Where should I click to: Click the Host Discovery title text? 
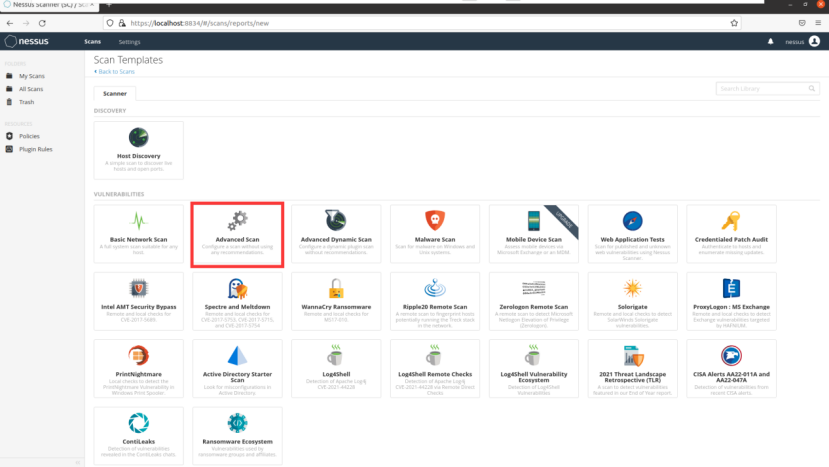[139, 156]
